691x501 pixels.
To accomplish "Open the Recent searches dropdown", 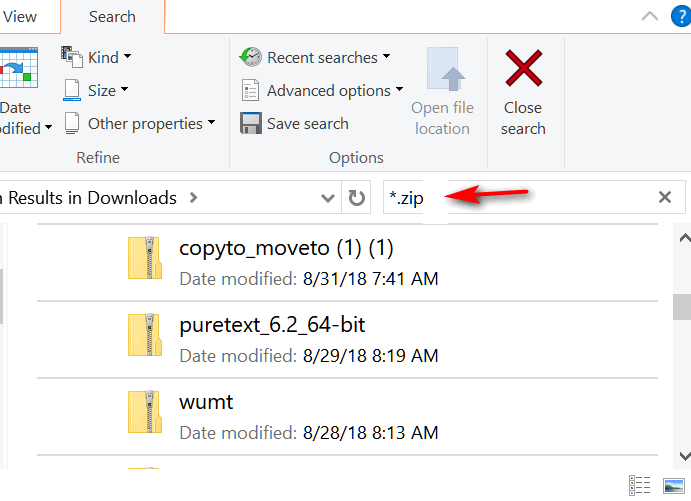I will pos(386,56).
